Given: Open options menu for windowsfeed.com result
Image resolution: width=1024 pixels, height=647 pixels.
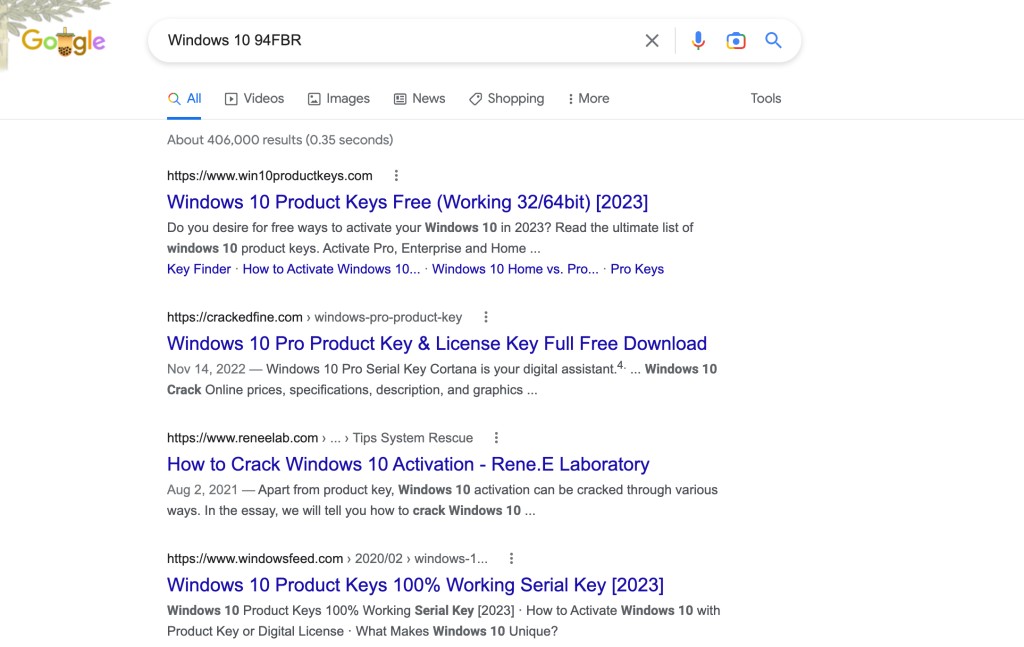Looking at the screenshot, I should [x=511, y=559].
